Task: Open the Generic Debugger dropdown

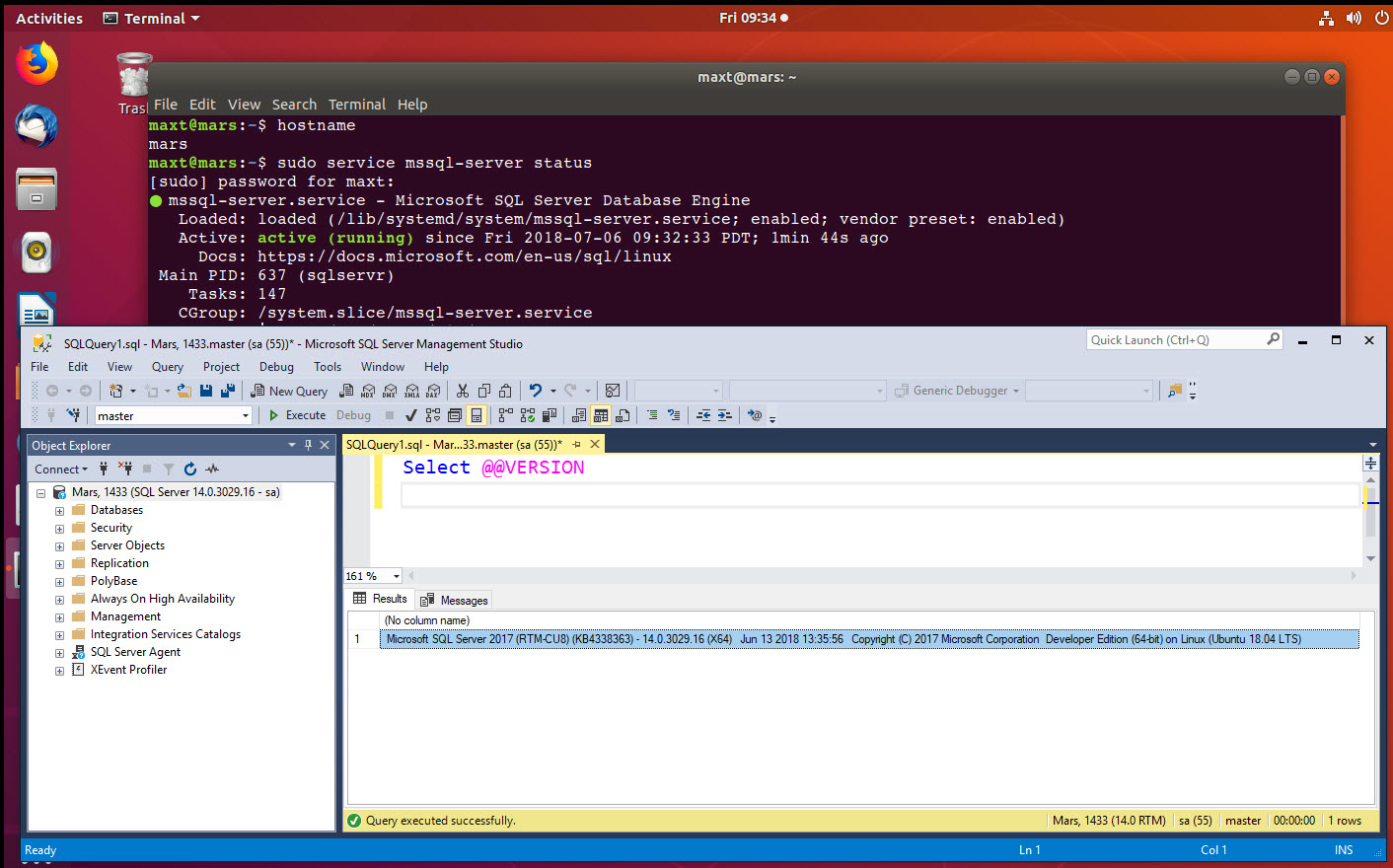Action: pos(1015,391)
